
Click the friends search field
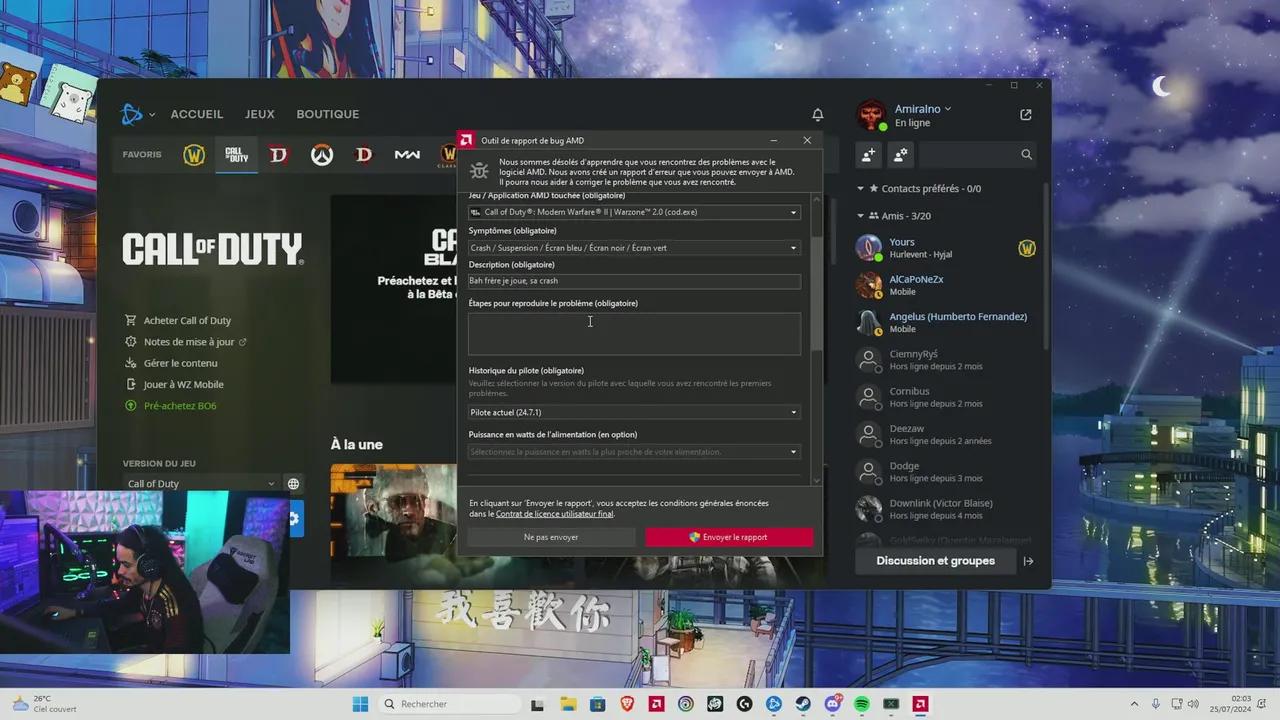point(978,155)
